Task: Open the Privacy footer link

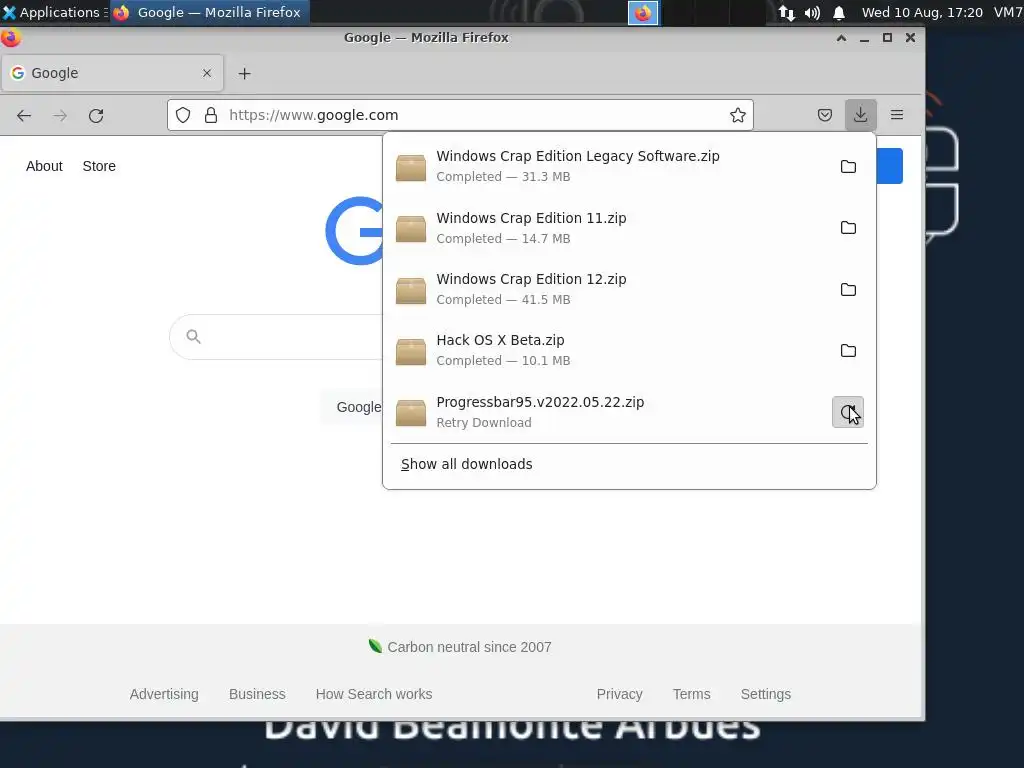Action: (620, 694)
